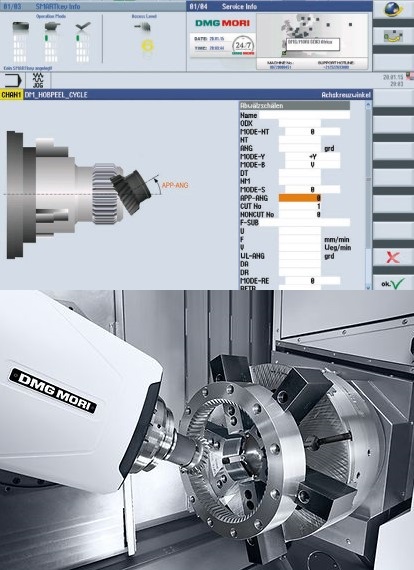Open the MODE-Y selection showing +Y

[312, 157]
